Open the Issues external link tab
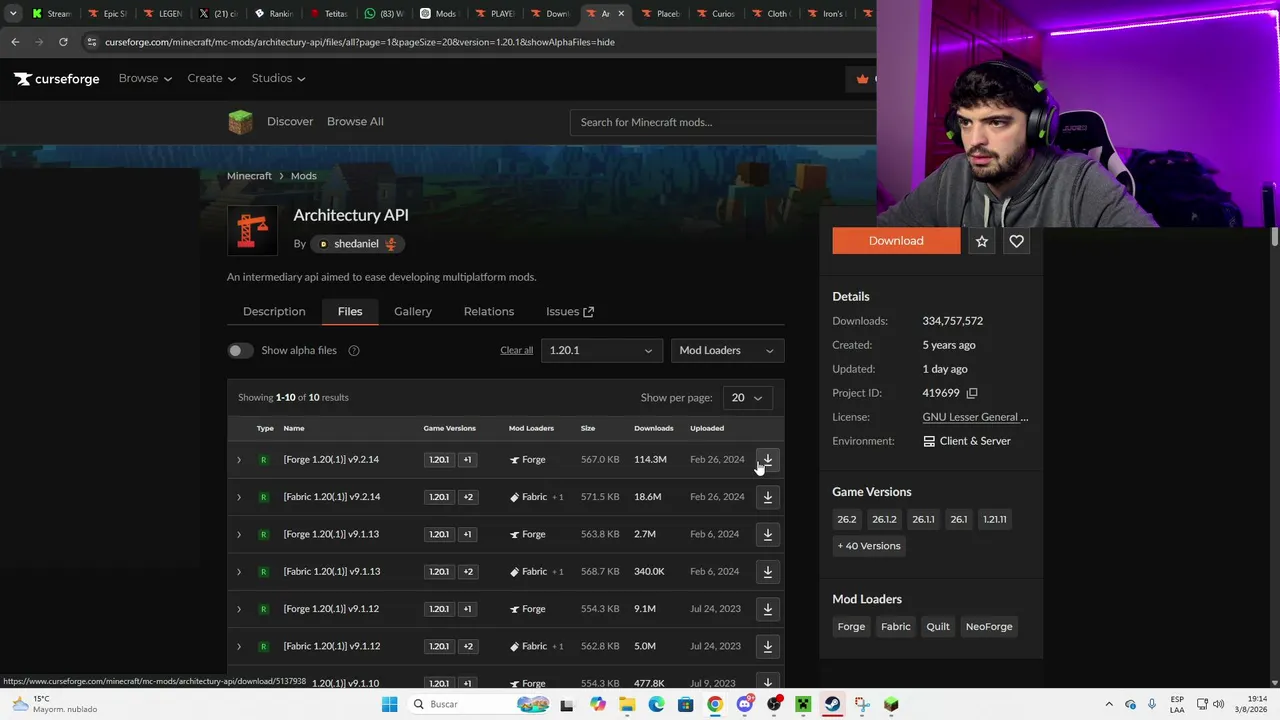Image resolution: width=1280 pixels, height=720 pixels. click(x=570, y=312)
